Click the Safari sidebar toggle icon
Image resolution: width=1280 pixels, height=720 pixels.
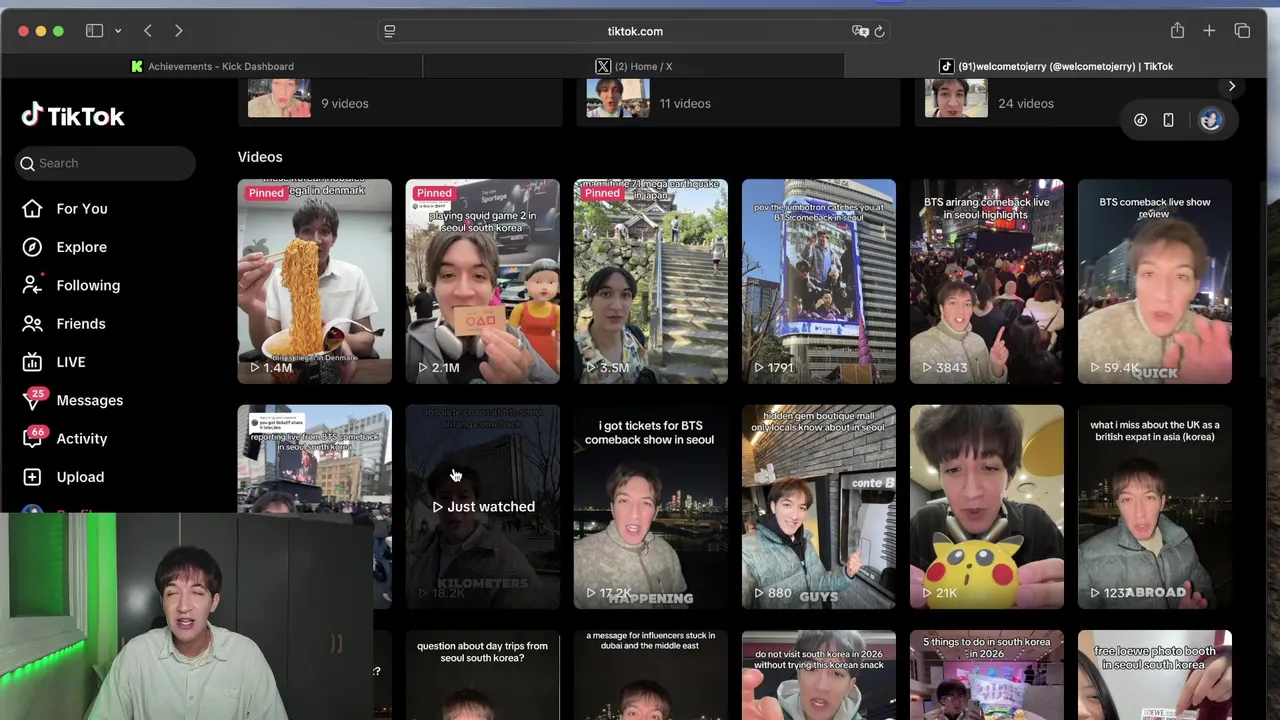(x=94, y=31)
